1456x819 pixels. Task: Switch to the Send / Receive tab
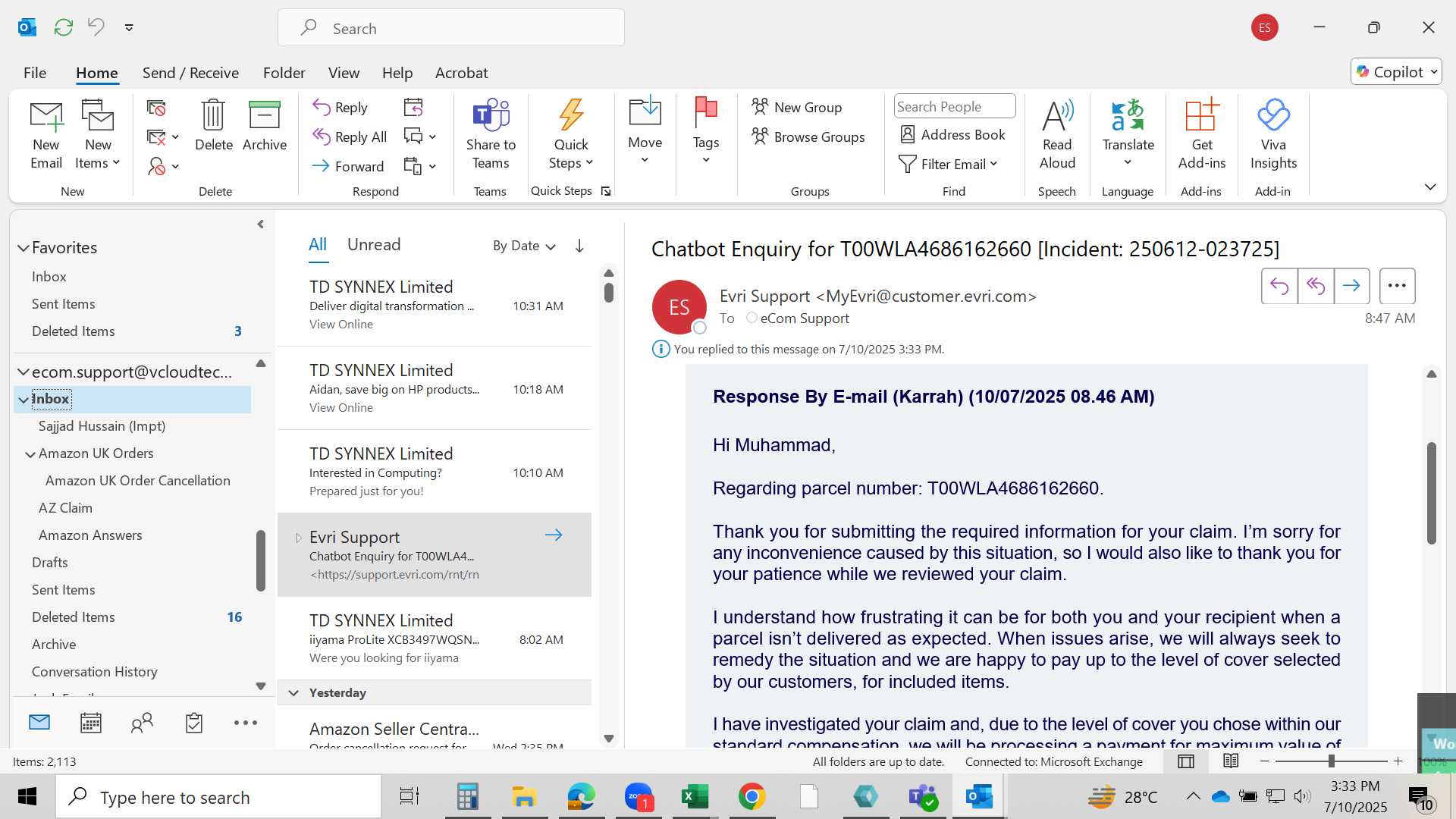click(x=190, y=73)
